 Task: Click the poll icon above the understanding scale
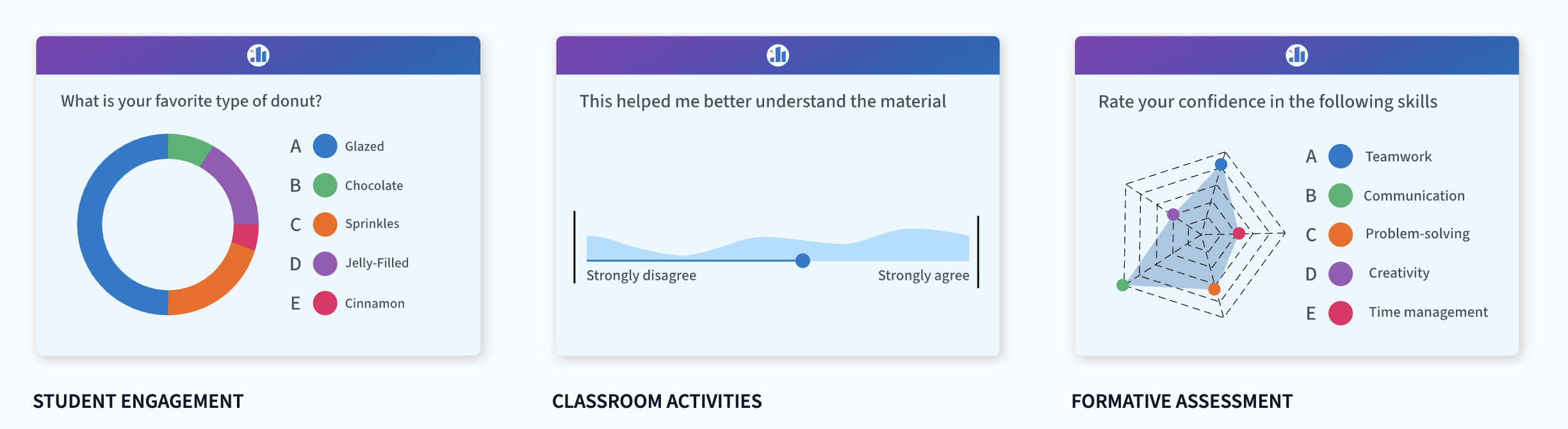[x=778, y=55]
